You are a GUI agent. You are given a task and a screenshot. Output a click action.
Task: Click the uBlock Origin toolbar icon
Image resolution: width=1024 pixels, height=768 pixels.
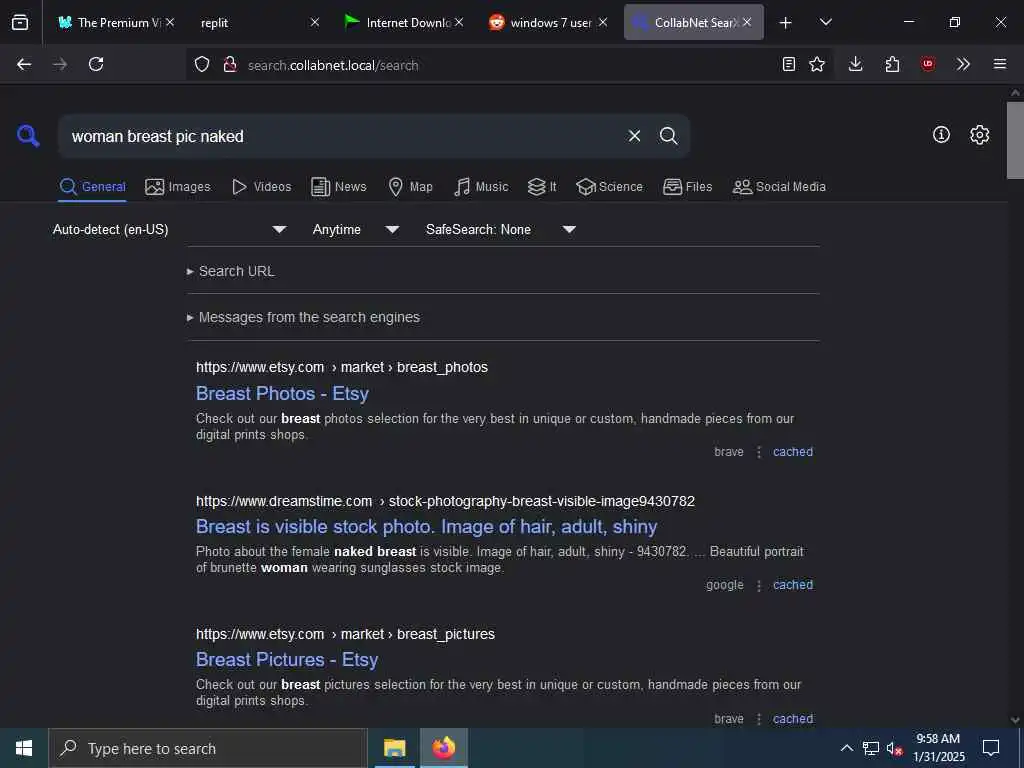928,64
